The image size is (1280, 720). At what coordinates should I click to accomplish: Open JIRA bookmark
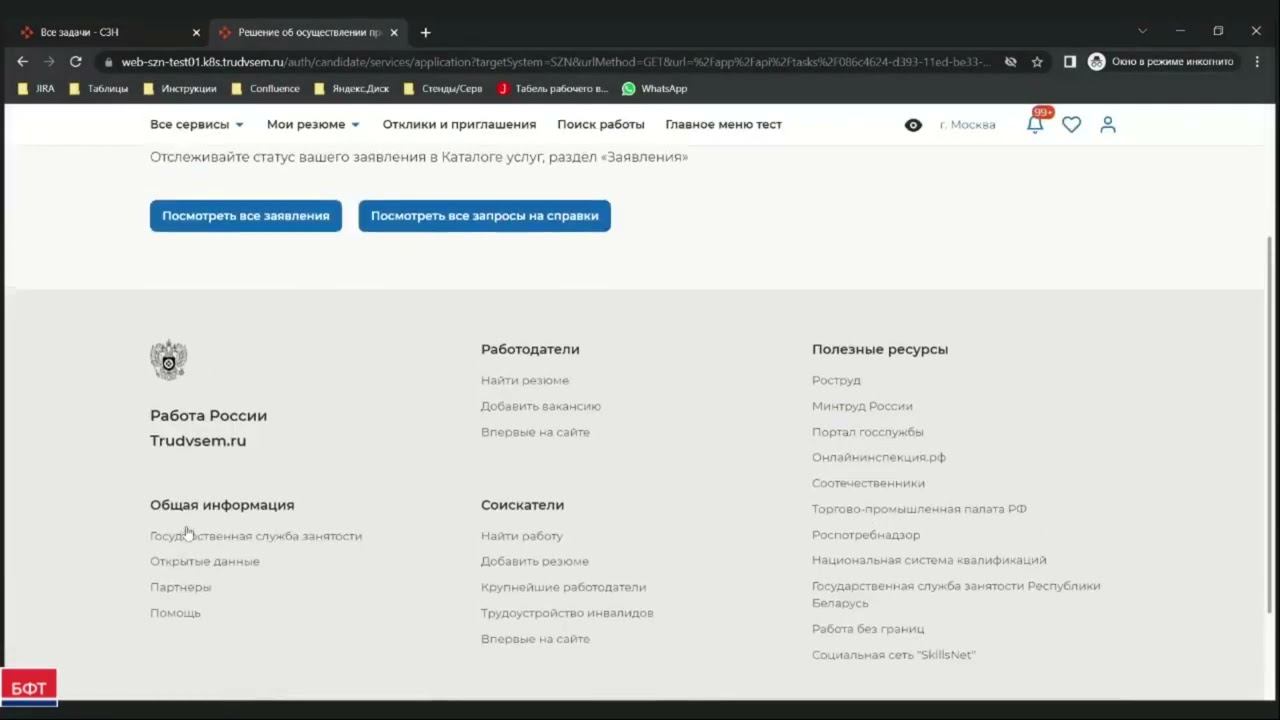pyautogui.click(x=36, y=88)
